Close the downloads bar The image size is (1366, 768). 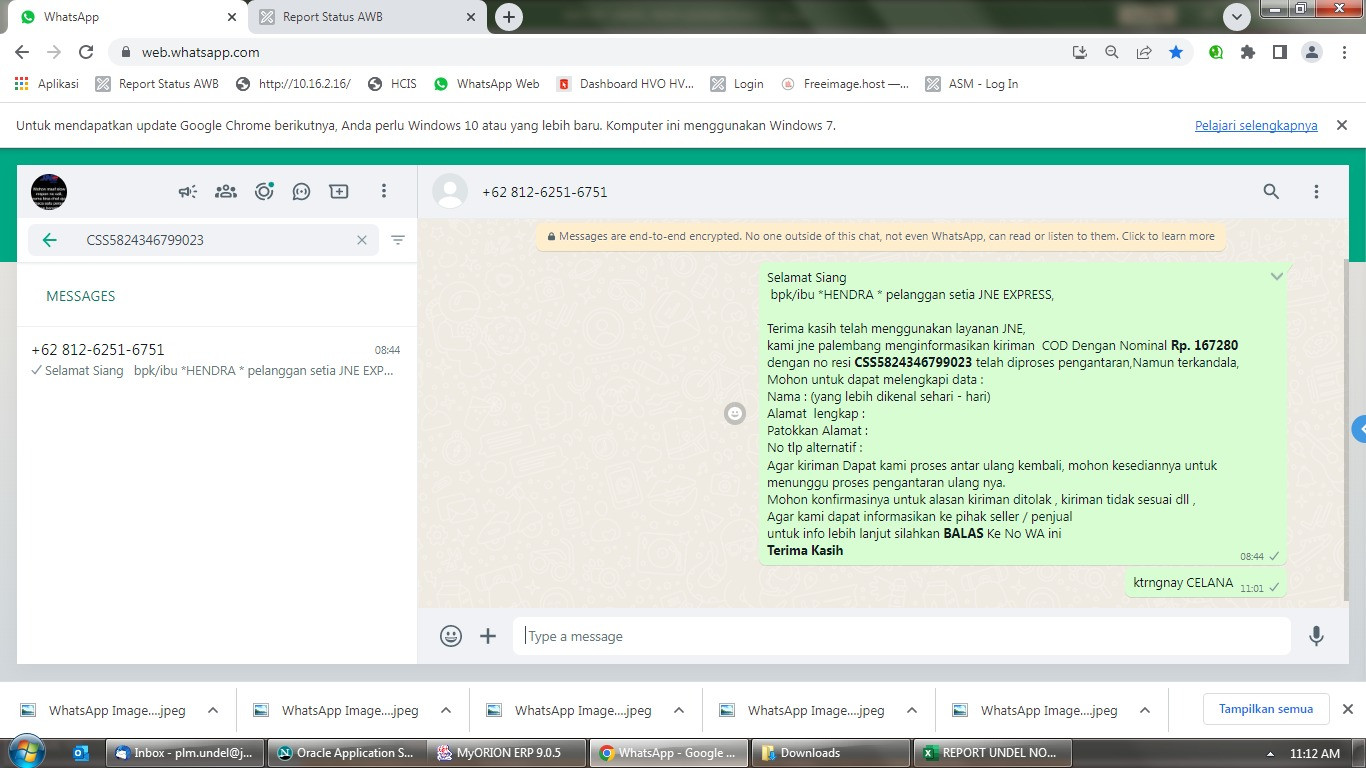coord(1347,709)
